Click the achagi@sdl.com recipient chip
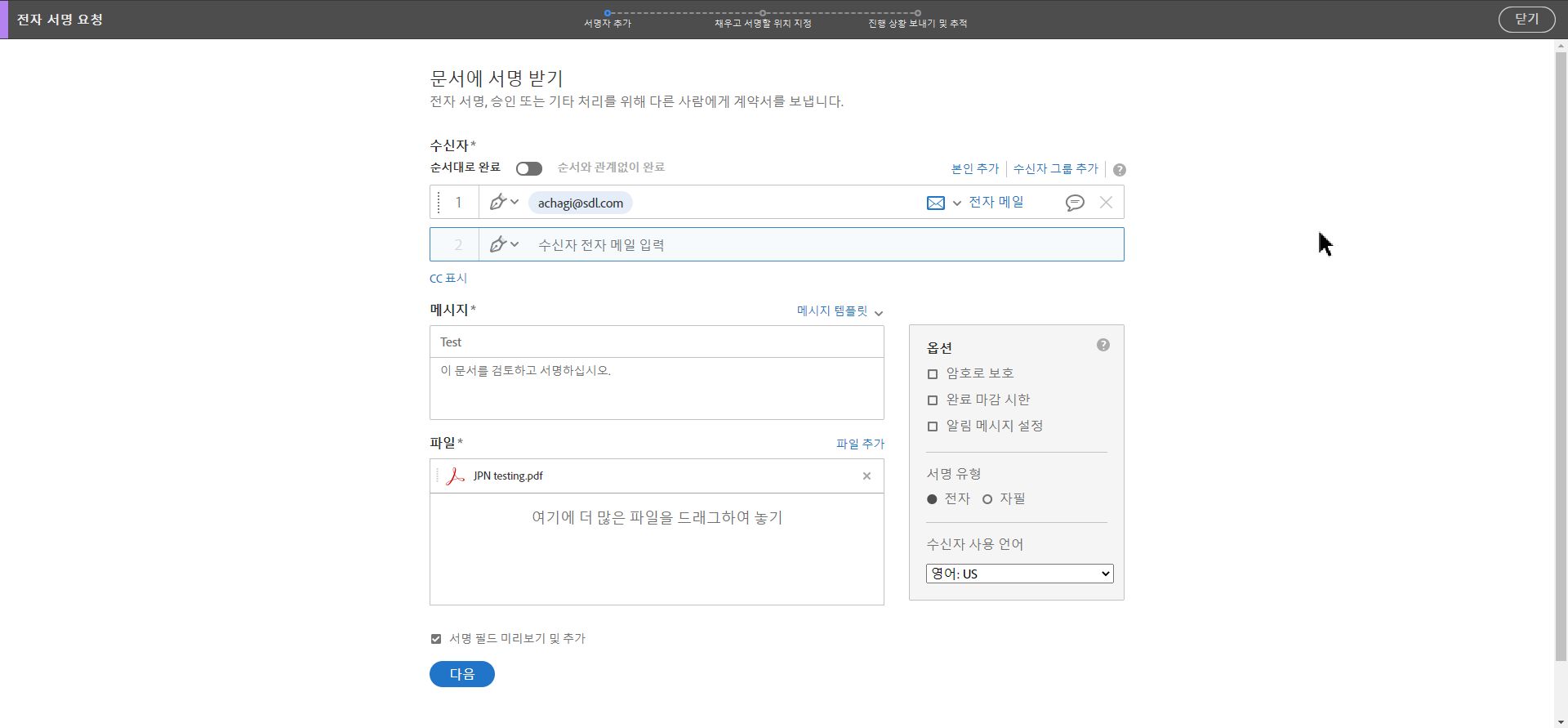The image size is (1568, 728). [x=581, y=203]
